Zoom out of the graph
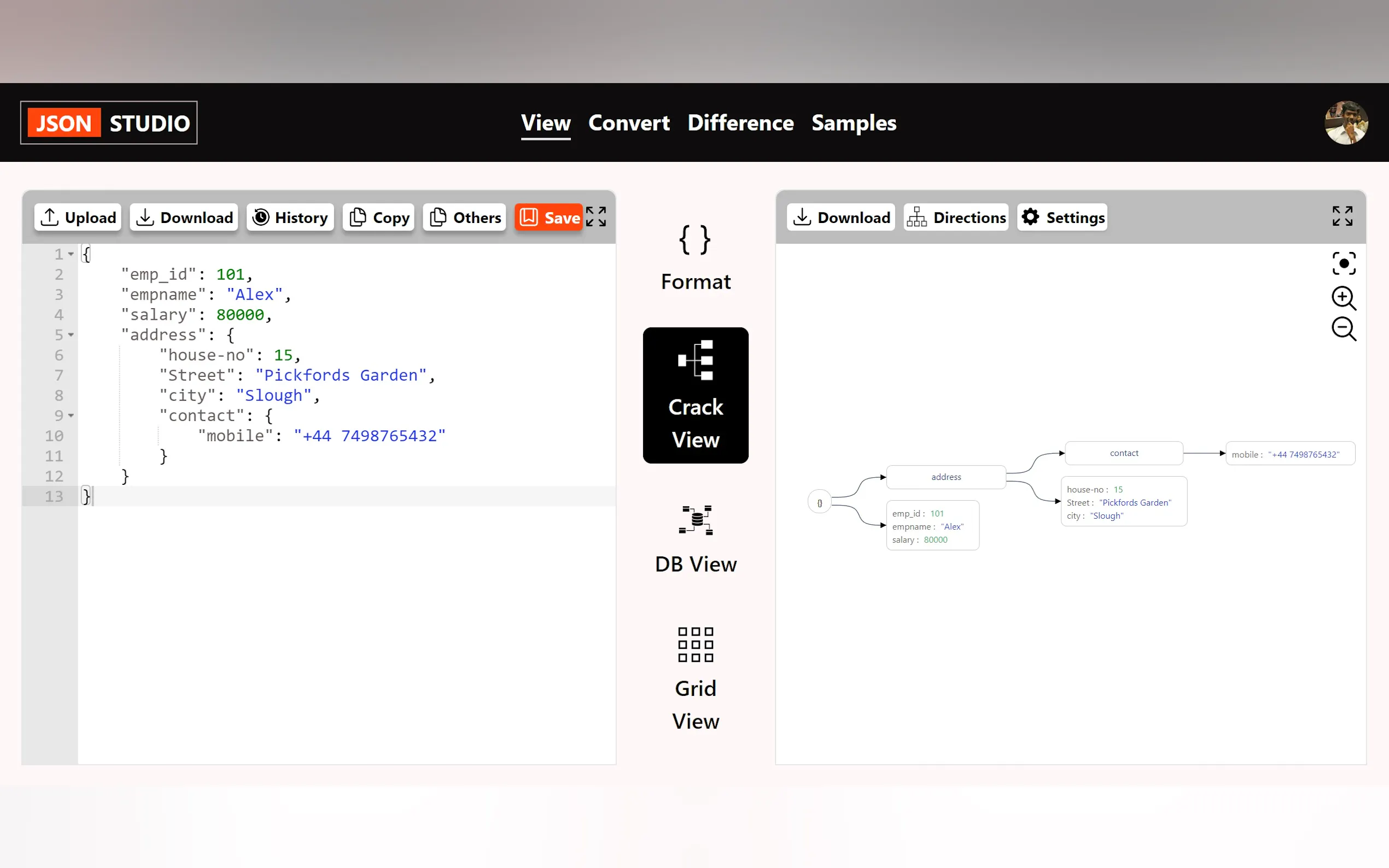 [x=1343, y=329]
